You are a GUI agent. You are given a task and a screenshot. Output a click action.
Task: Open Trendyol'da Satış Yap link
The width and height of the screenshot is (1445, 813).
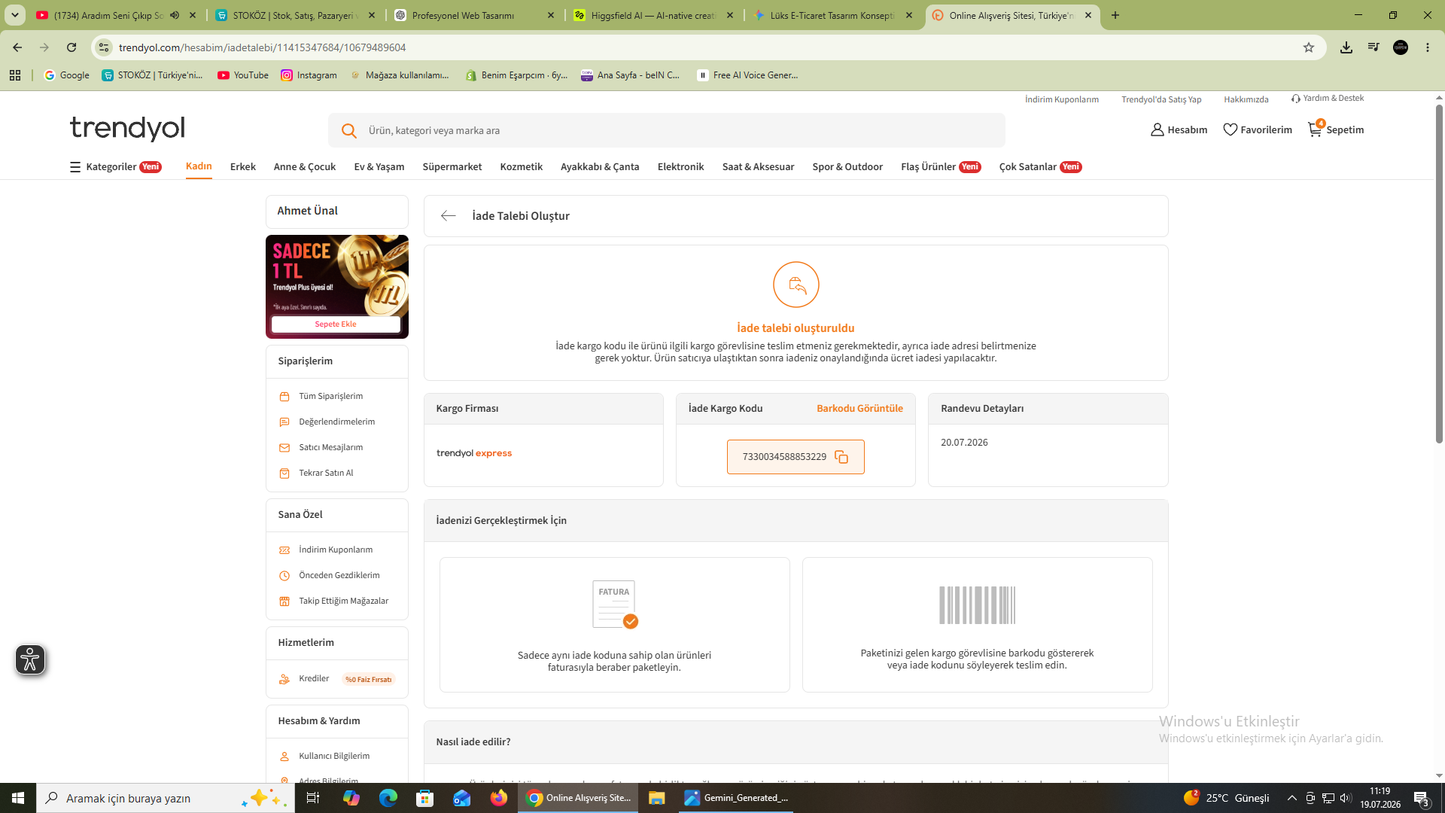click(1161, 100)
